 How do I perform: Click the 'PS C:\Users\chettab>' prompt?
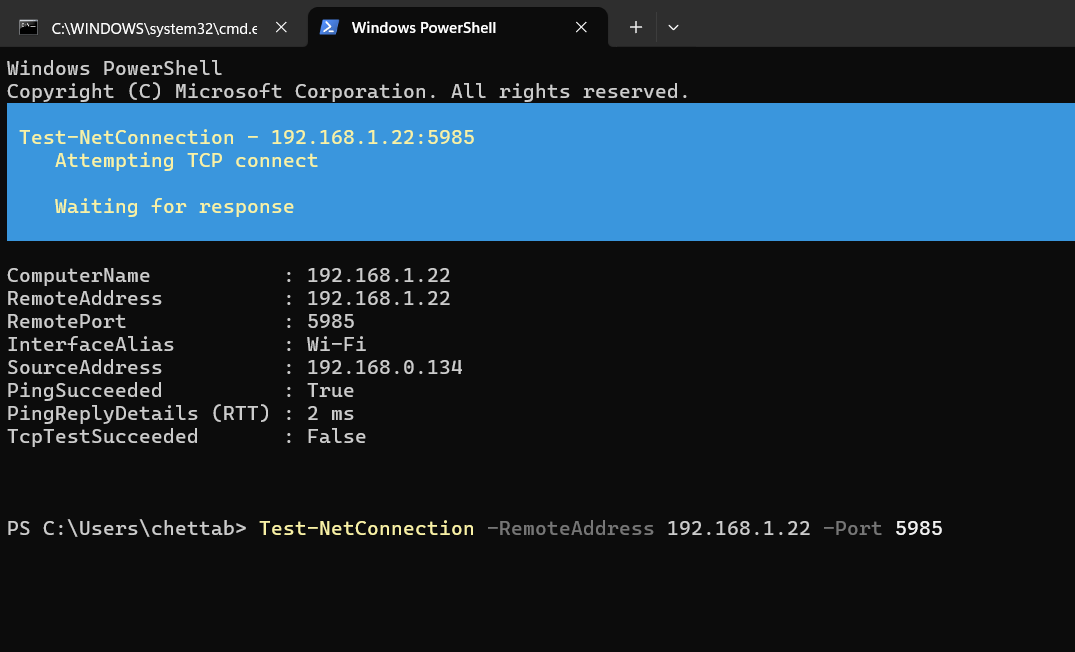click(127, 529)
